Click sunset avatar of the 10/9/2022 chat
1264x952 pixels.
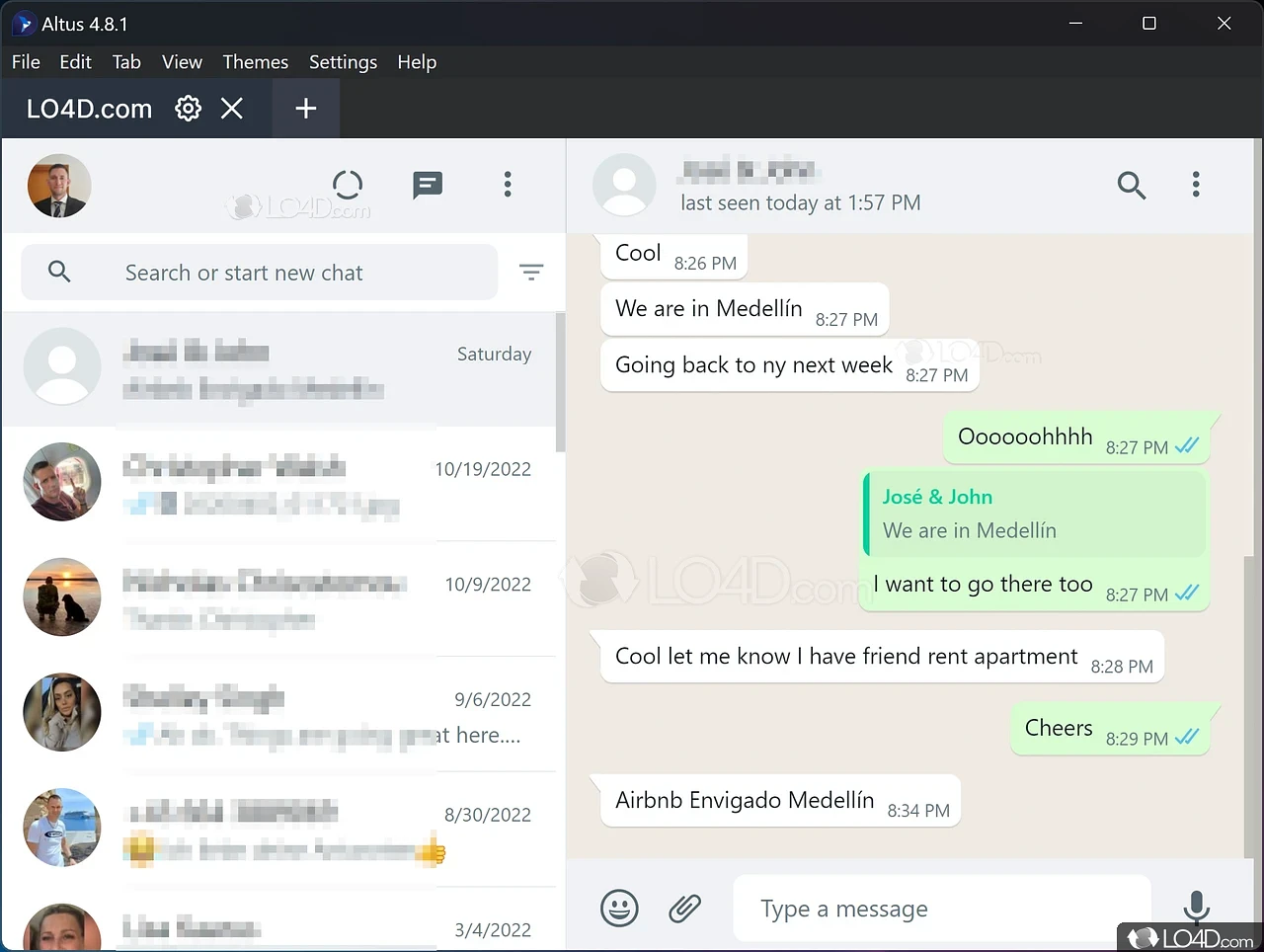(x=62, y=597)
